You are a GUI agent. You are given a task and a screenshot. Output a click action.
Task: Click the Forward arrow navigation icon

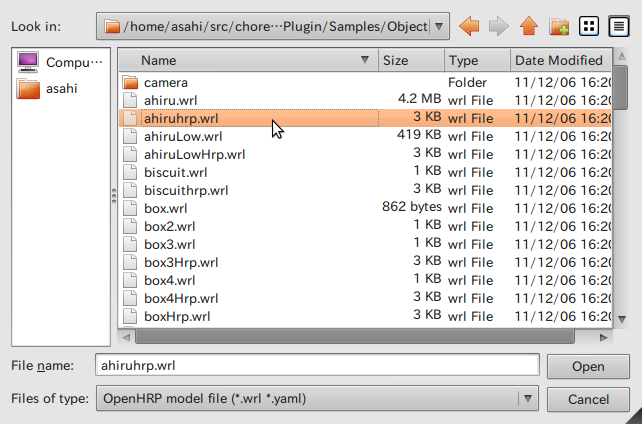tap(500, 26)
